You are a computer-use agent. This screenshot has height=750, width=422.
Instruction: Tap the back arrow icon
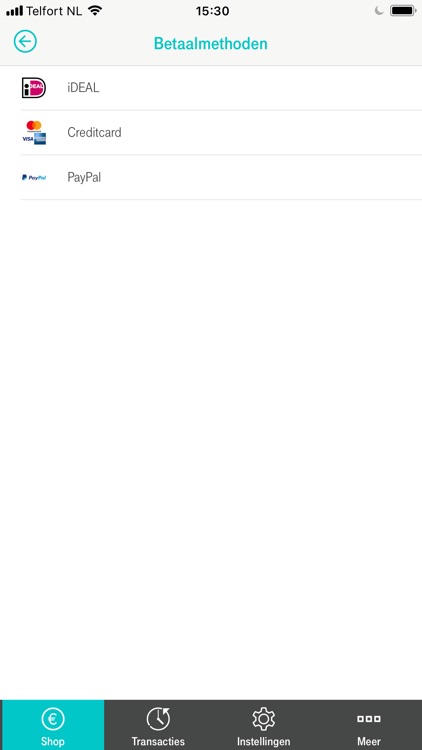pyautogui.click(x=25, y=42)
